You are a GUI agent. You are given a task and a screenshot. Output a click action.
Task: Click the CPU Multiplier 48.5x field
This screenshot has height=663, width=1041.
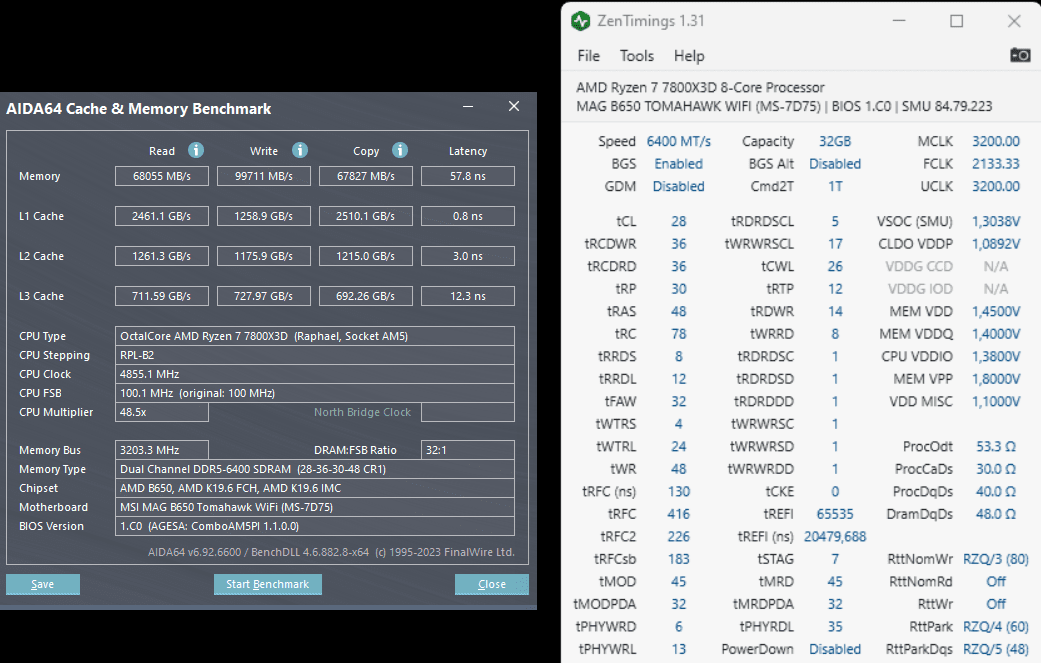point(162,412)
